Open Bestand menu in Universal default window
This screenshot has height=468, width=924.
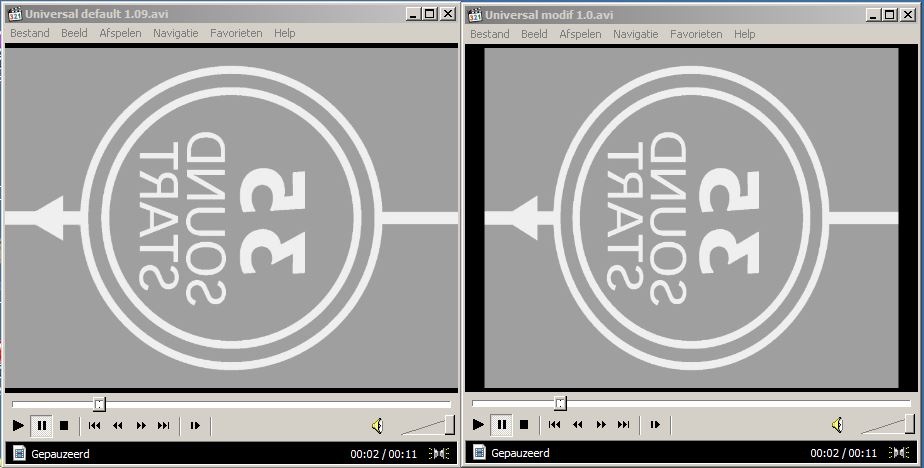pos(29,33)
